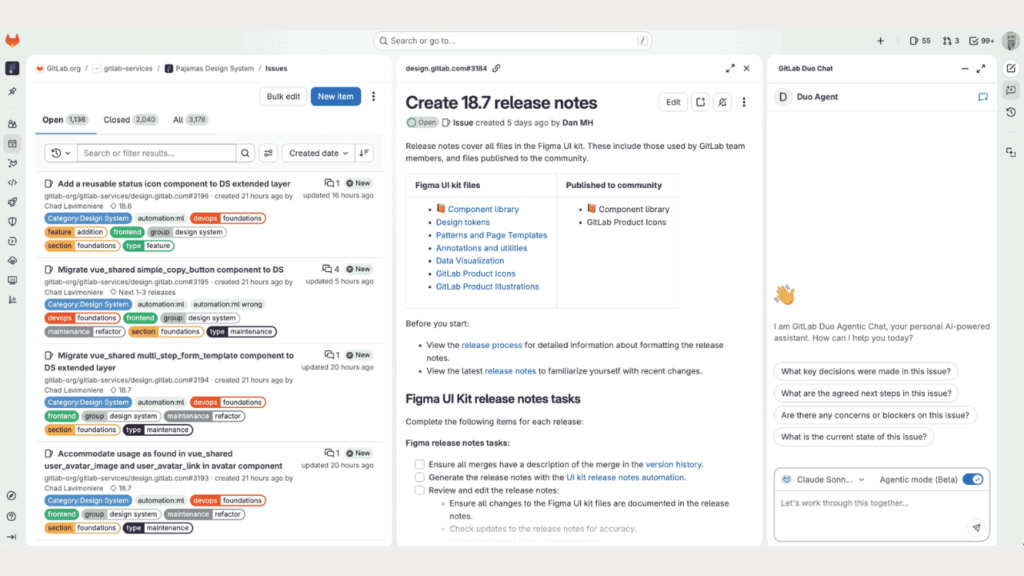Click the GitLab fox logo top left
This screenshot has width=1024, height=576.
pyautogui.click(x=14, y=42)
